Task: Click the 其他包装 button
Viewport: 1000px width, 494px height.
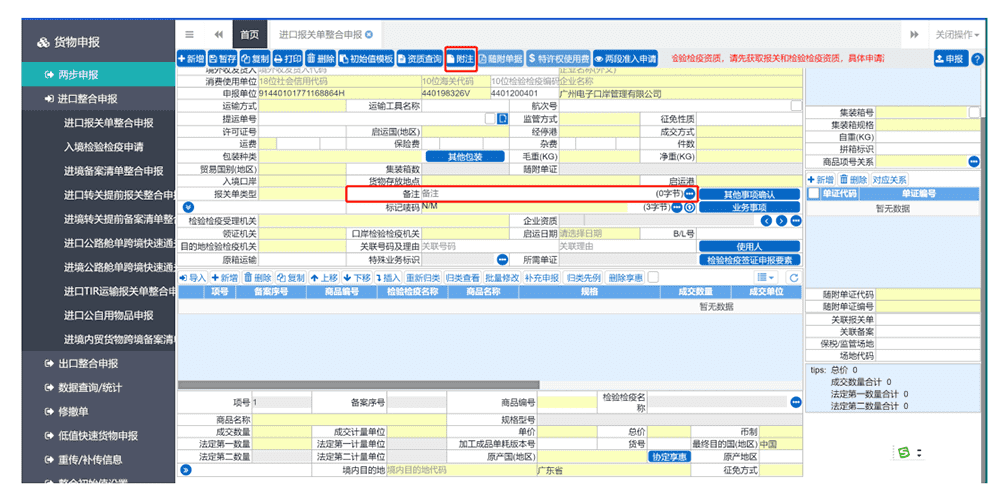Action: pos(465,157)
